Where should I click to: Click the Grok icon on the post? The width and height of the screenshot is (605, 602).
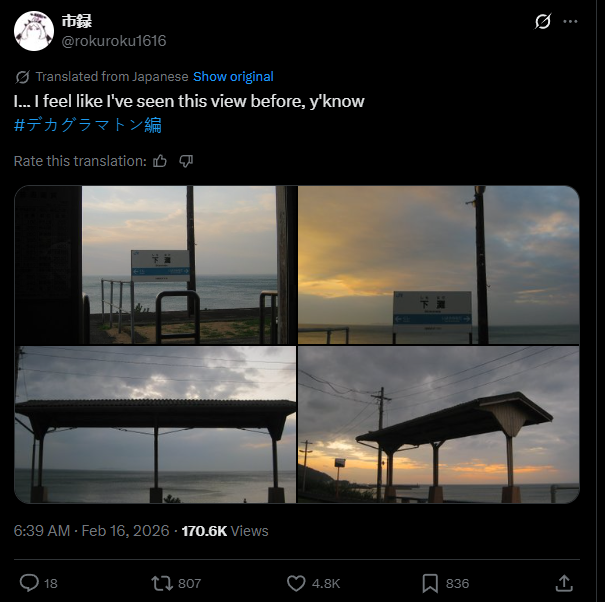pos(543,21)
